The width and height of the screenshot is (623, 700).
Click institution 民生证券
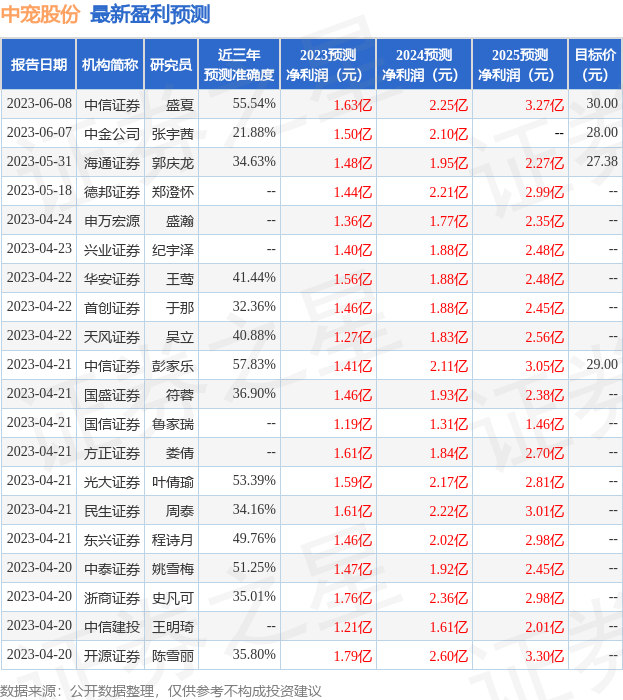click(x=112, y=511)
